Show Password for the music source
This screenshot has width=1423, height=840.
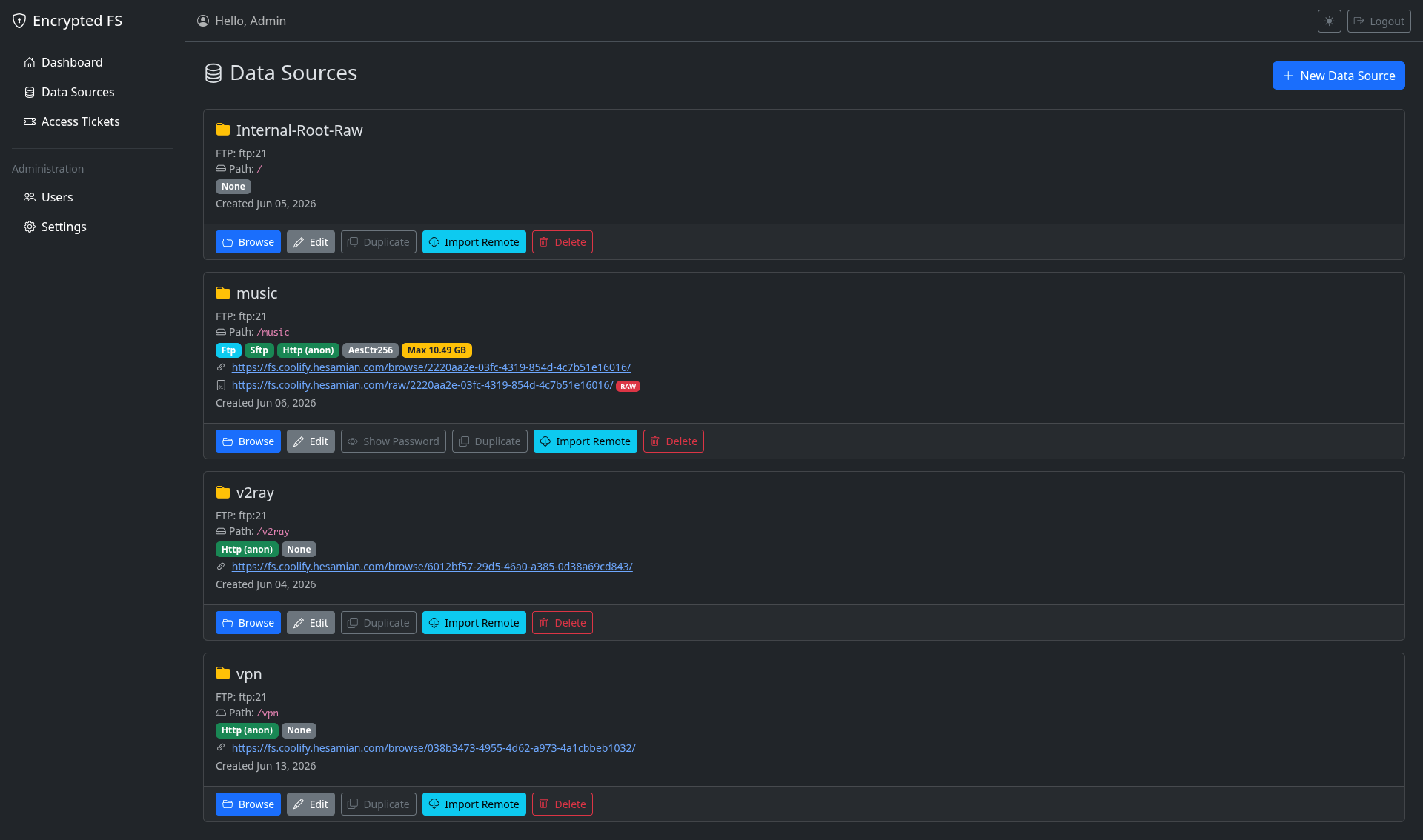click(394, 441)
